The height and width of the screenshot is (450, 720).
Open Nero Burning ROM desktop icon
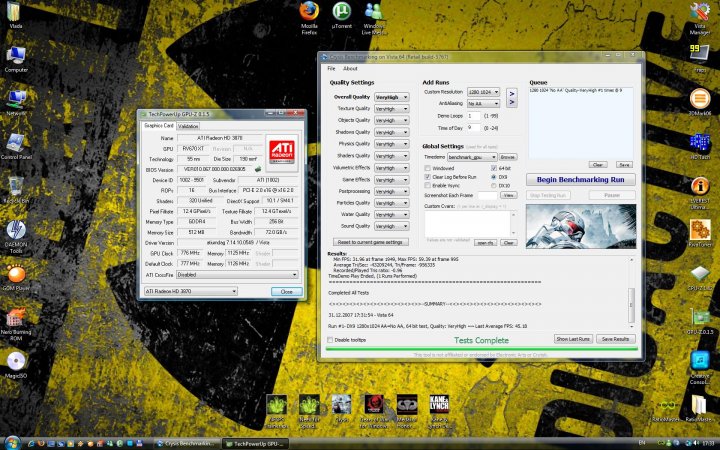coord(16,325)
